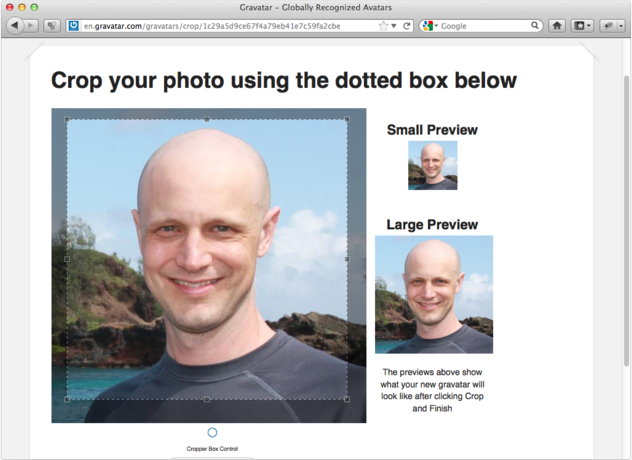The height and width of the screenshot is (460, 632).
Task: Open the Google search engine selector dropdown
Action: 430,26
